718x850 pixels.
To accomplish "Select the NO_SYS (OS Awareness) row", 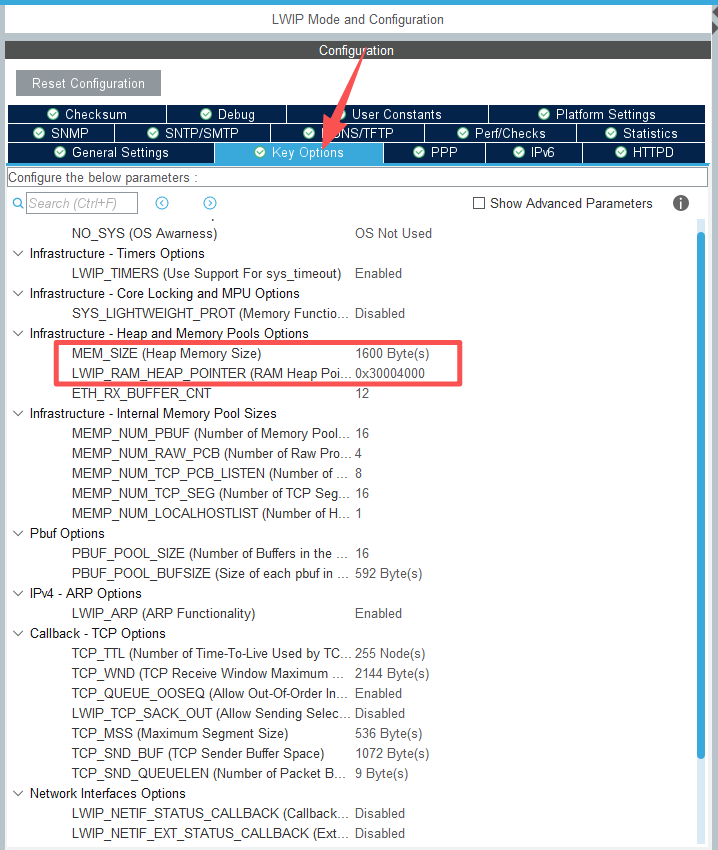I will pos(252,234).
